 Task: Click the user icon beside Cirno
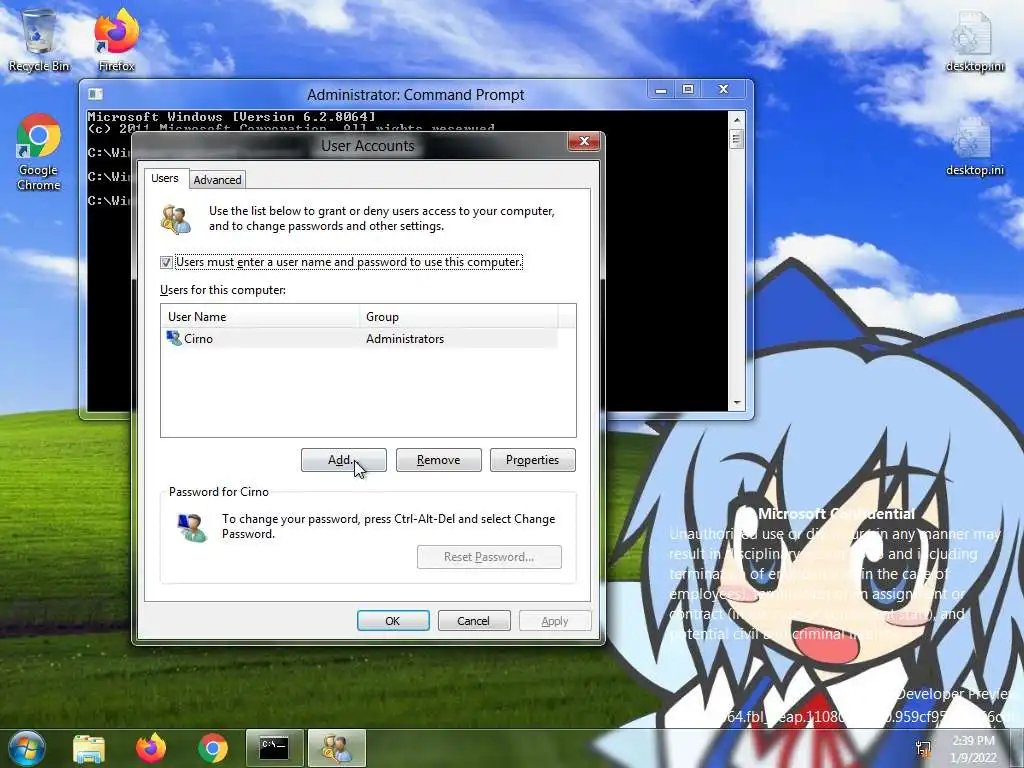pyautogui.click(x=174, y=338)
